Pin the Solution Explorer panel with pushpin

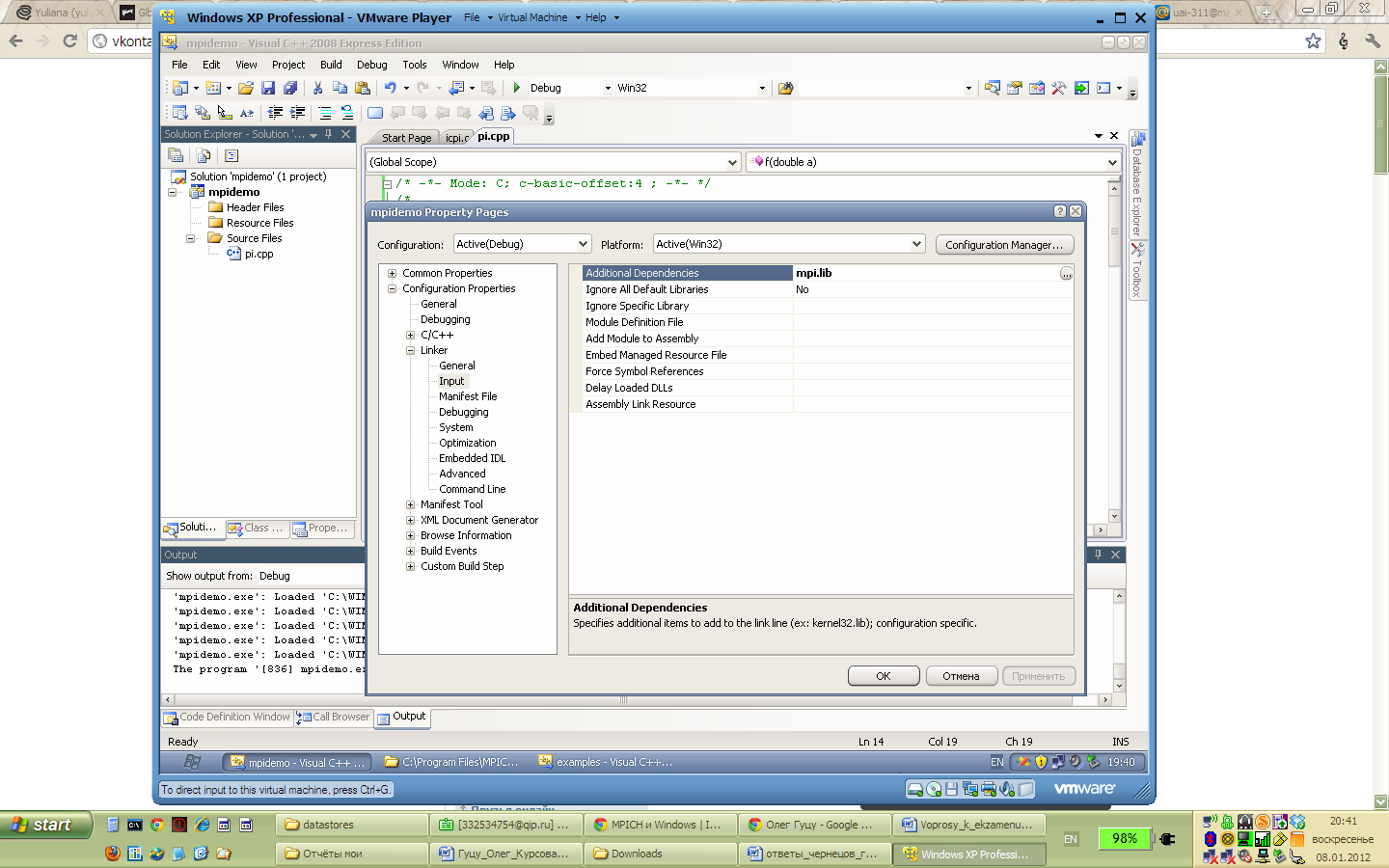(329, 134)
